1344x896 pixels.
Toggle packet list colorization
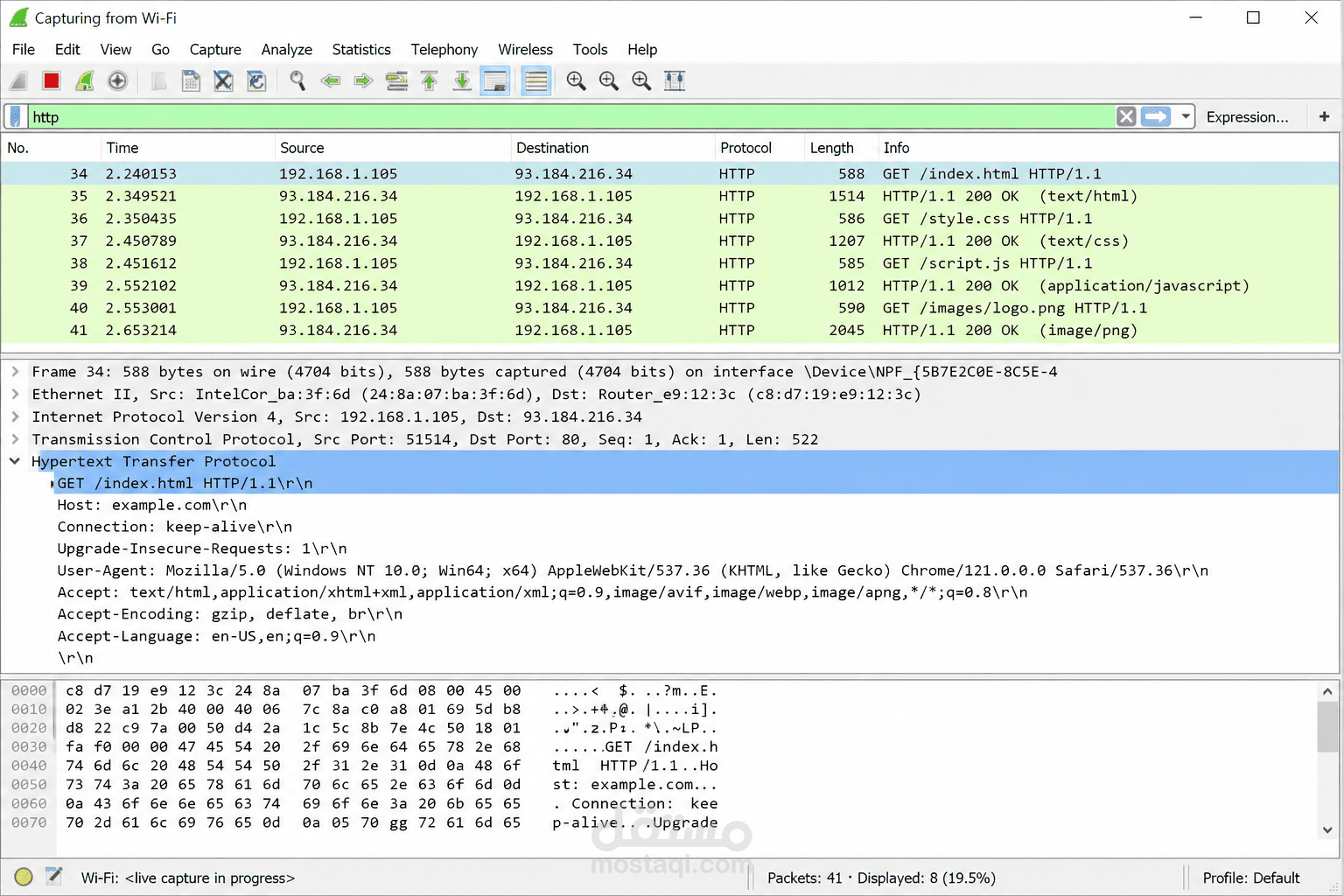point(536,81)
